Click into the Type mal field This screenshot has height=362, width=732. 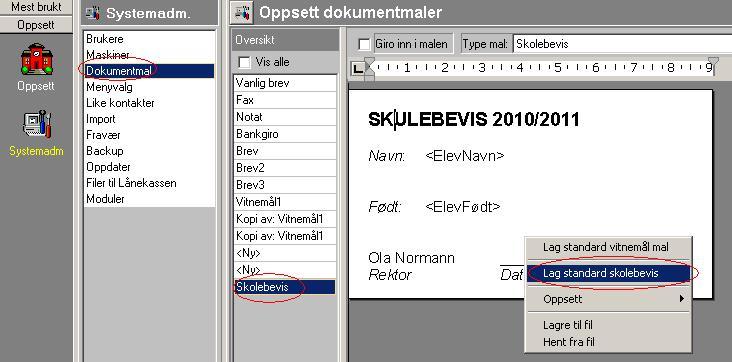point(622,44)
